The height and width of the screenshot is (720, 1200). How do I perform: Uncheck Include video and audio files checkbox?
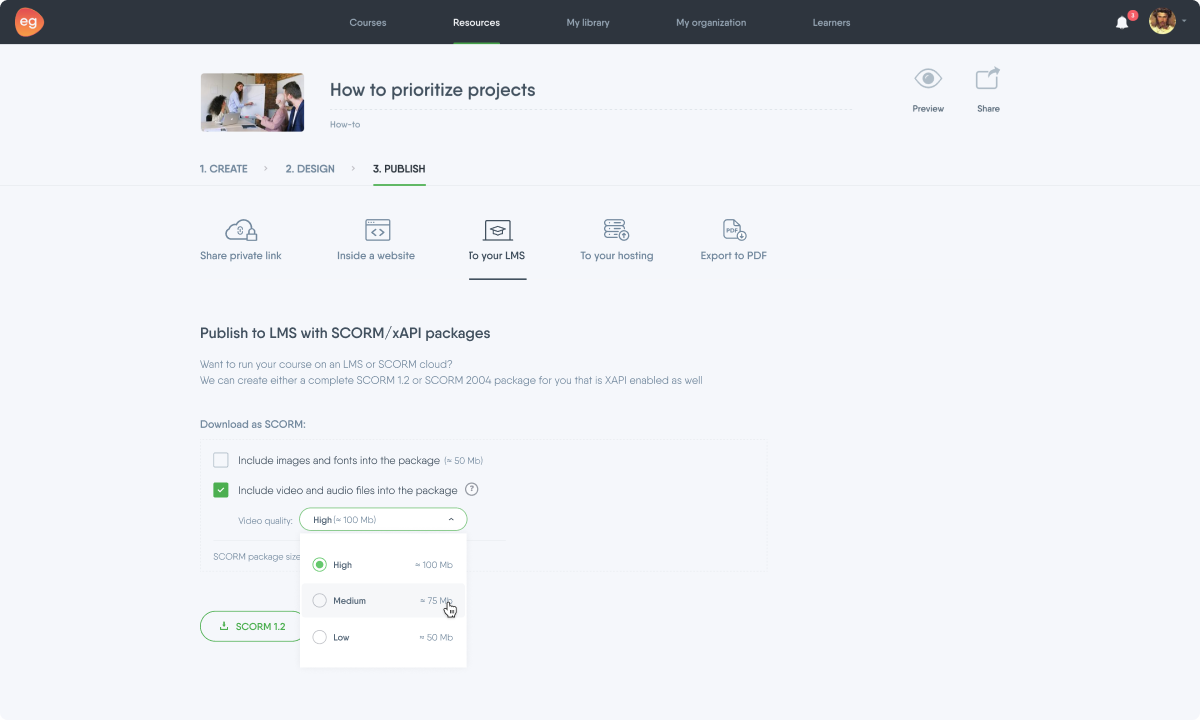coord(221,490)
